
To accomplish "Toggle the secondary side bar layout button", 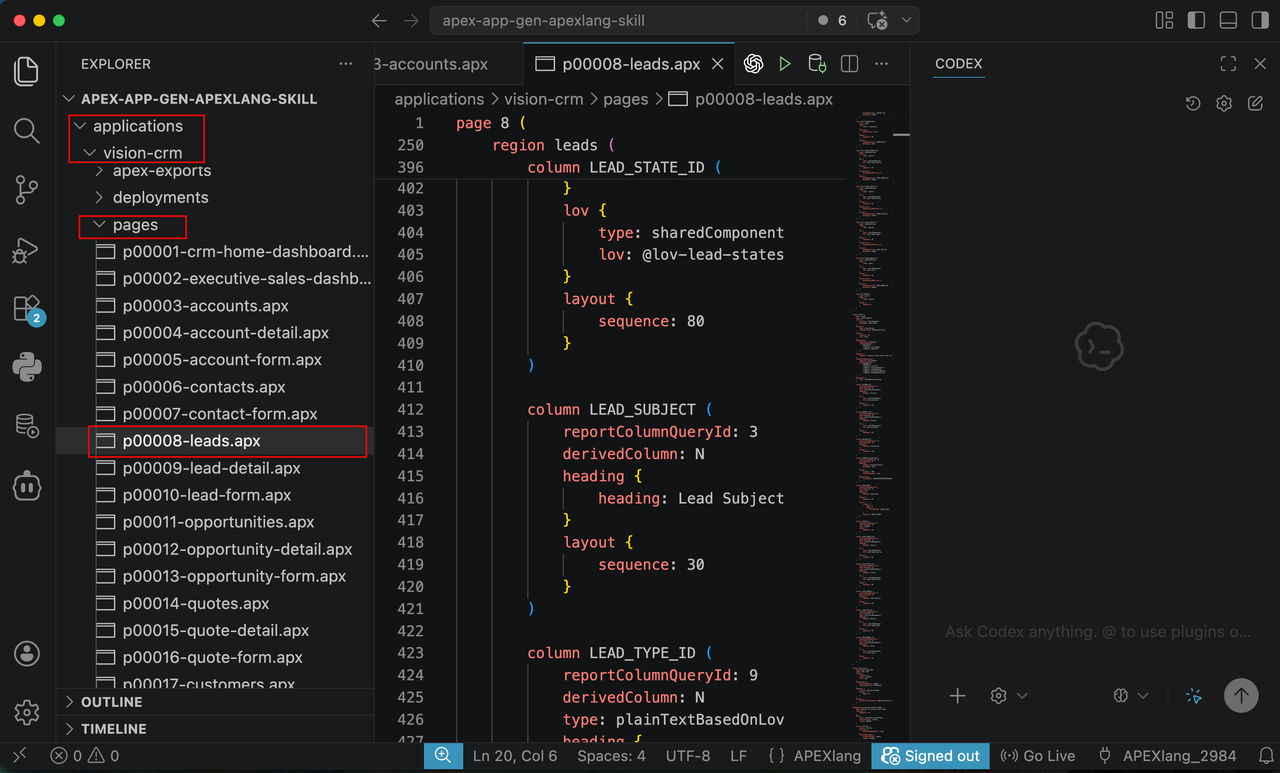I will [x=1259, y=20].
